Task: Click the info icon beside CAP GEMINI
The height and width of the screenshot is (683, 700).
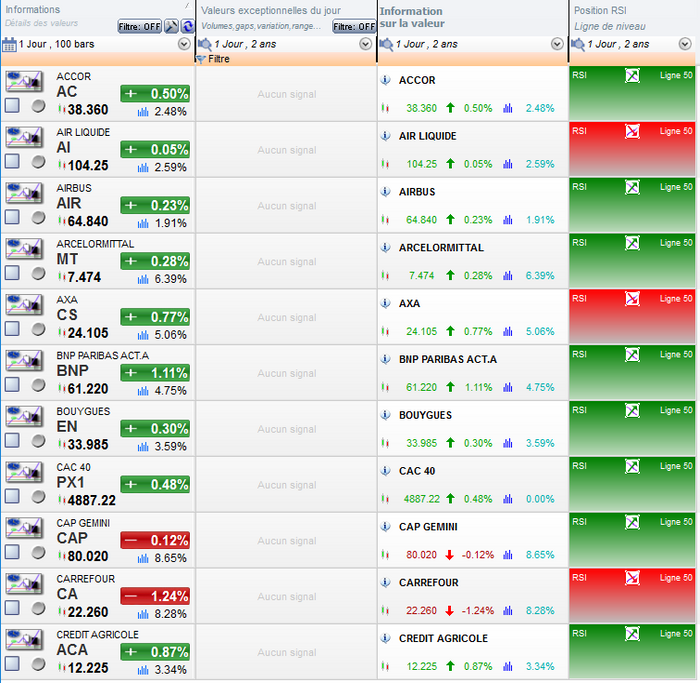Action: click(x=385, y=527)
